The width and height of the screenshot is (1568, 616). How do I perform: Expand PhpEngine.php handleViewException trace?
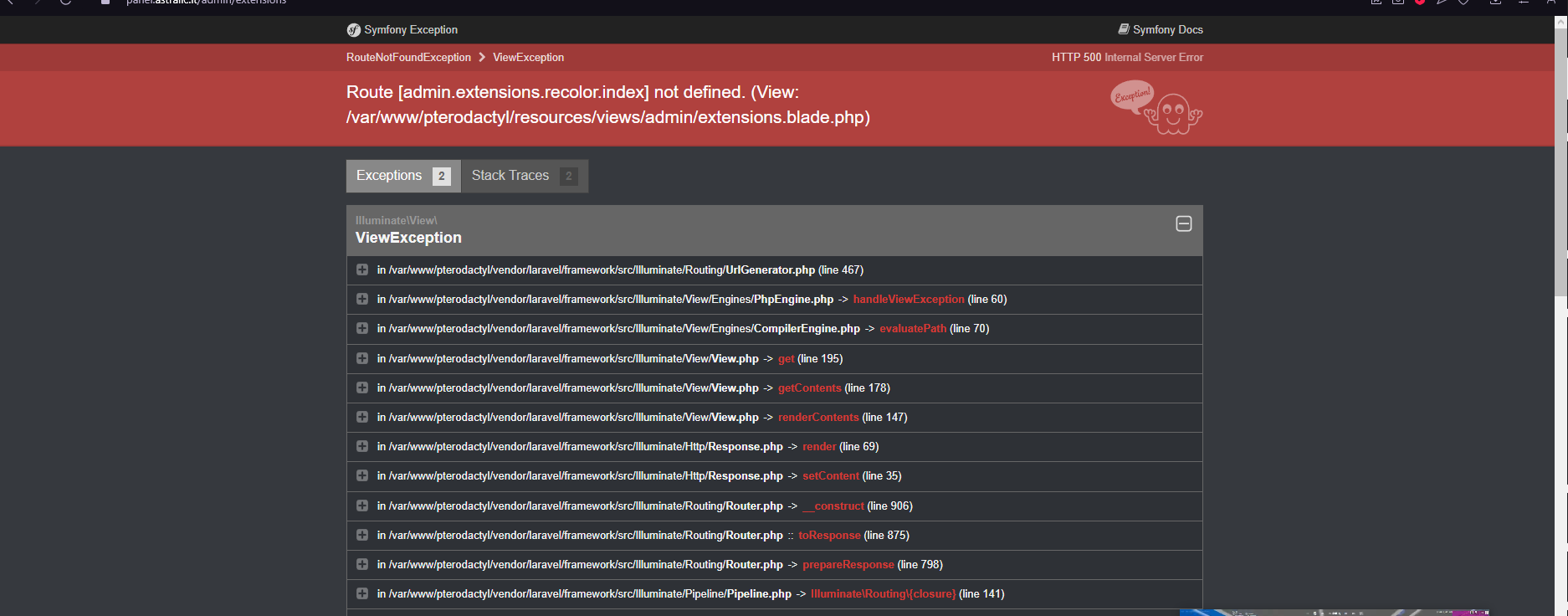[x=362, y=299]
